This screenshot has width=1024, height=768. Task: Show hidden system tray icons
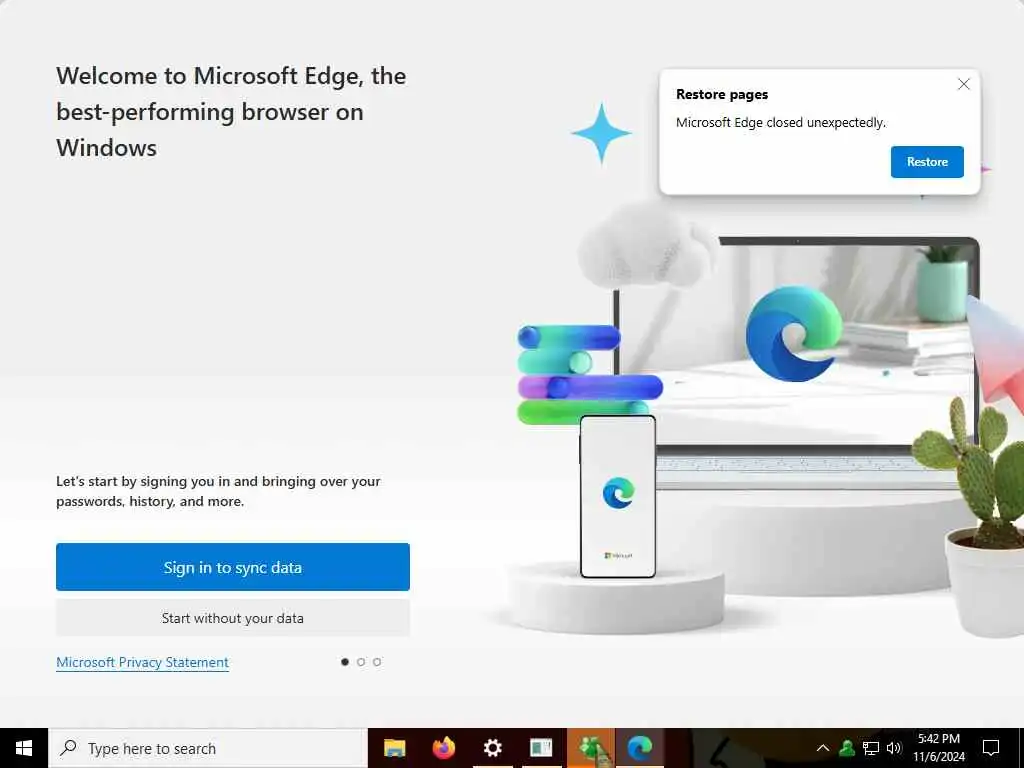823,748
